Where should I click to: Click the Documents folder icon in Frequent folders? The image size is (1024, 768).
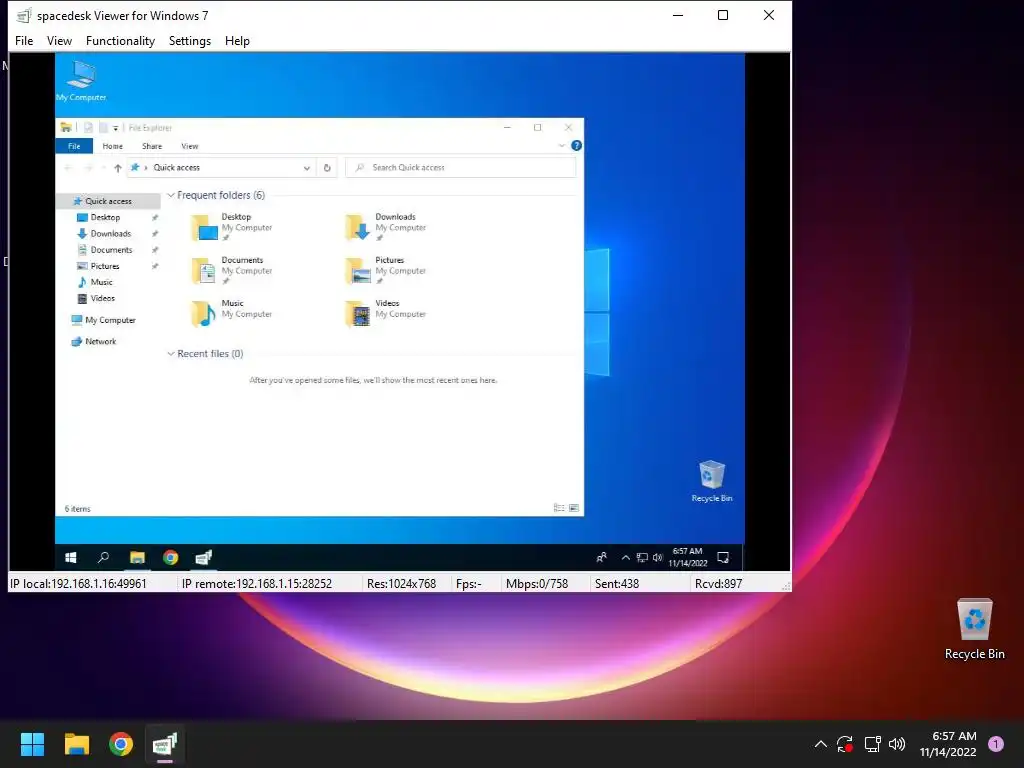click(x=204, y=271)
